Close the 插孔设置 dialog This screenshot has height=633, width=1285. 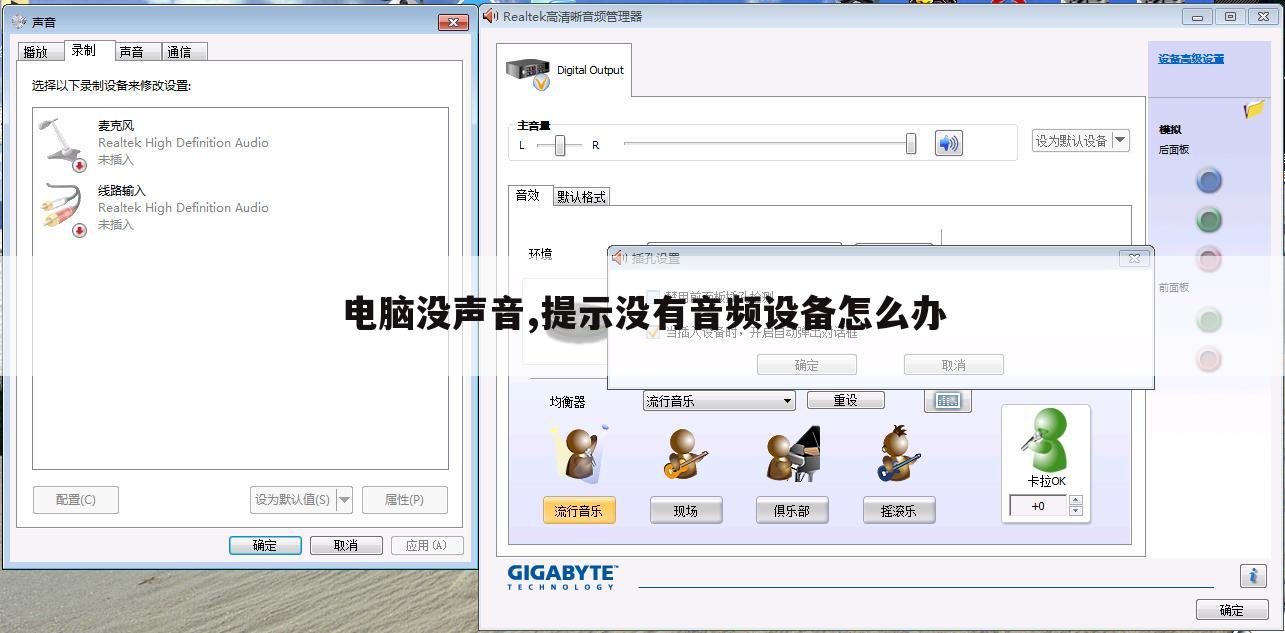point(1135,258)
